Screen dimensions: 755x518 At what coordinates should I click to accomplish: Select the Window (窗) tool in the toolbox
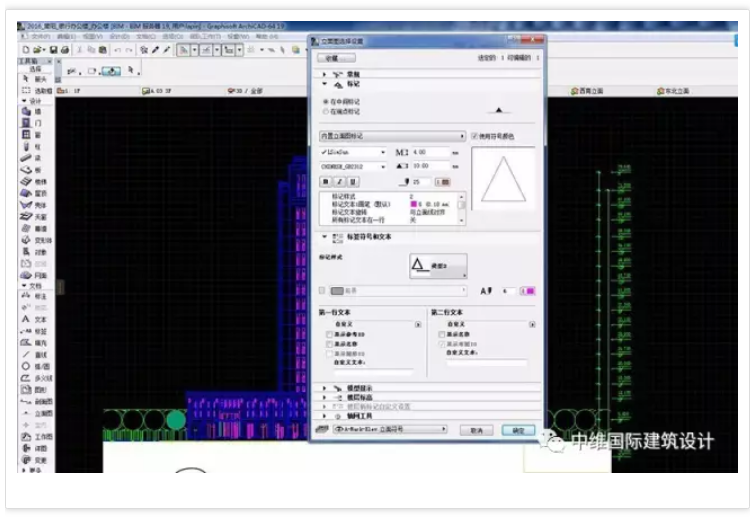tap(32, 135)
